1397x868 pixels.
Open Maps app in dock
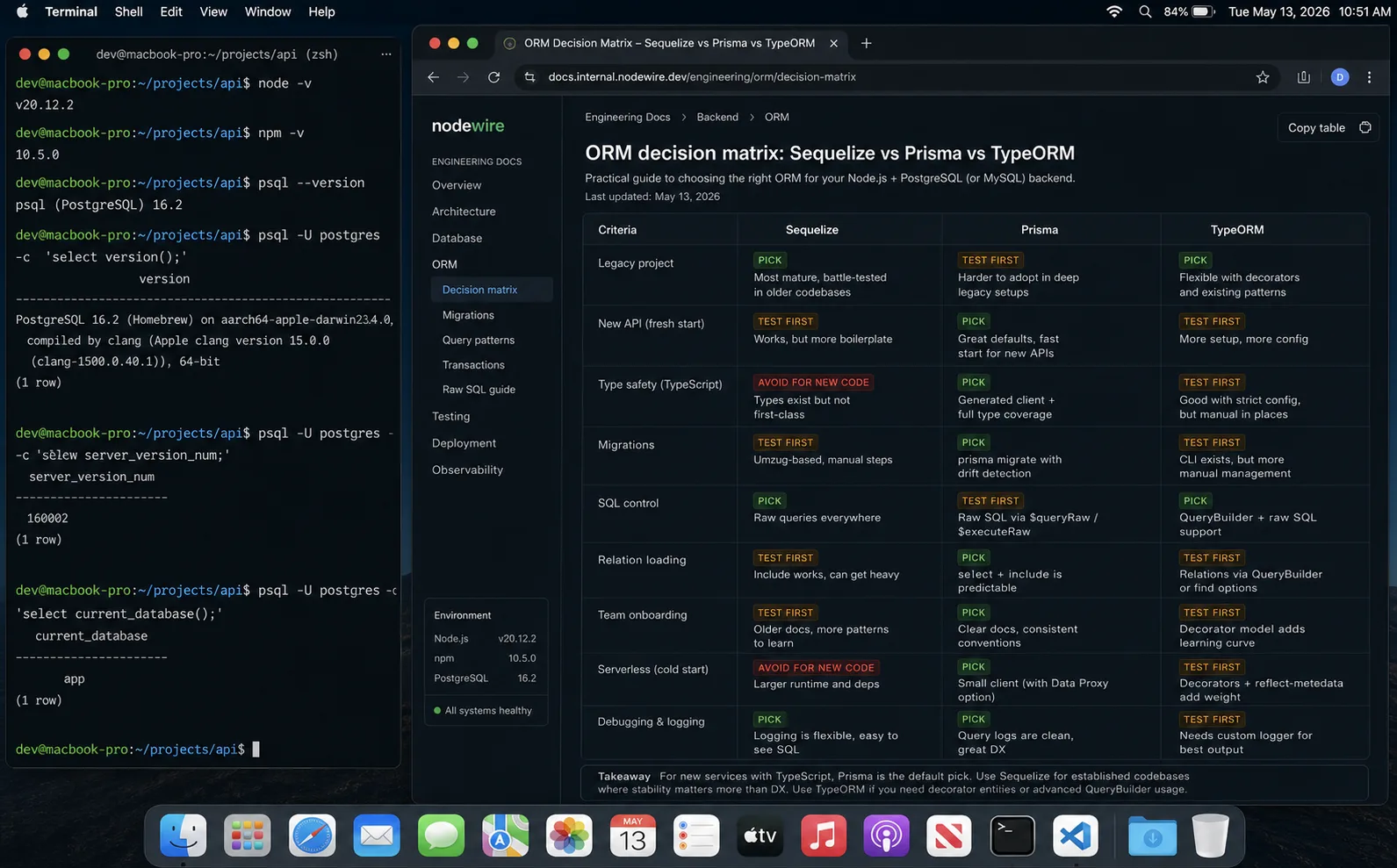(505, 835)
